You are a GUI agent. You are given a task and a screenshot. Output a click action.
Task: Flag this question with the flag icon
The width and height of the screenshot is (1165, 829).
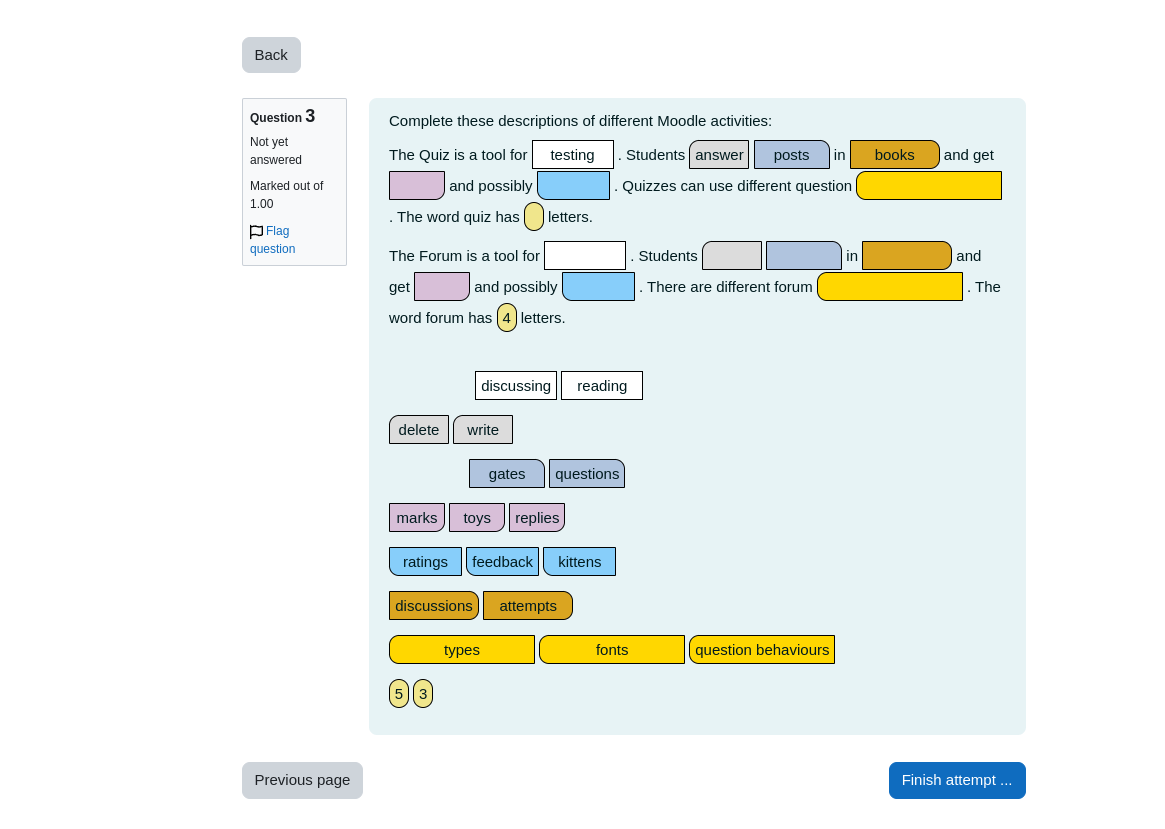pos(256,232)
